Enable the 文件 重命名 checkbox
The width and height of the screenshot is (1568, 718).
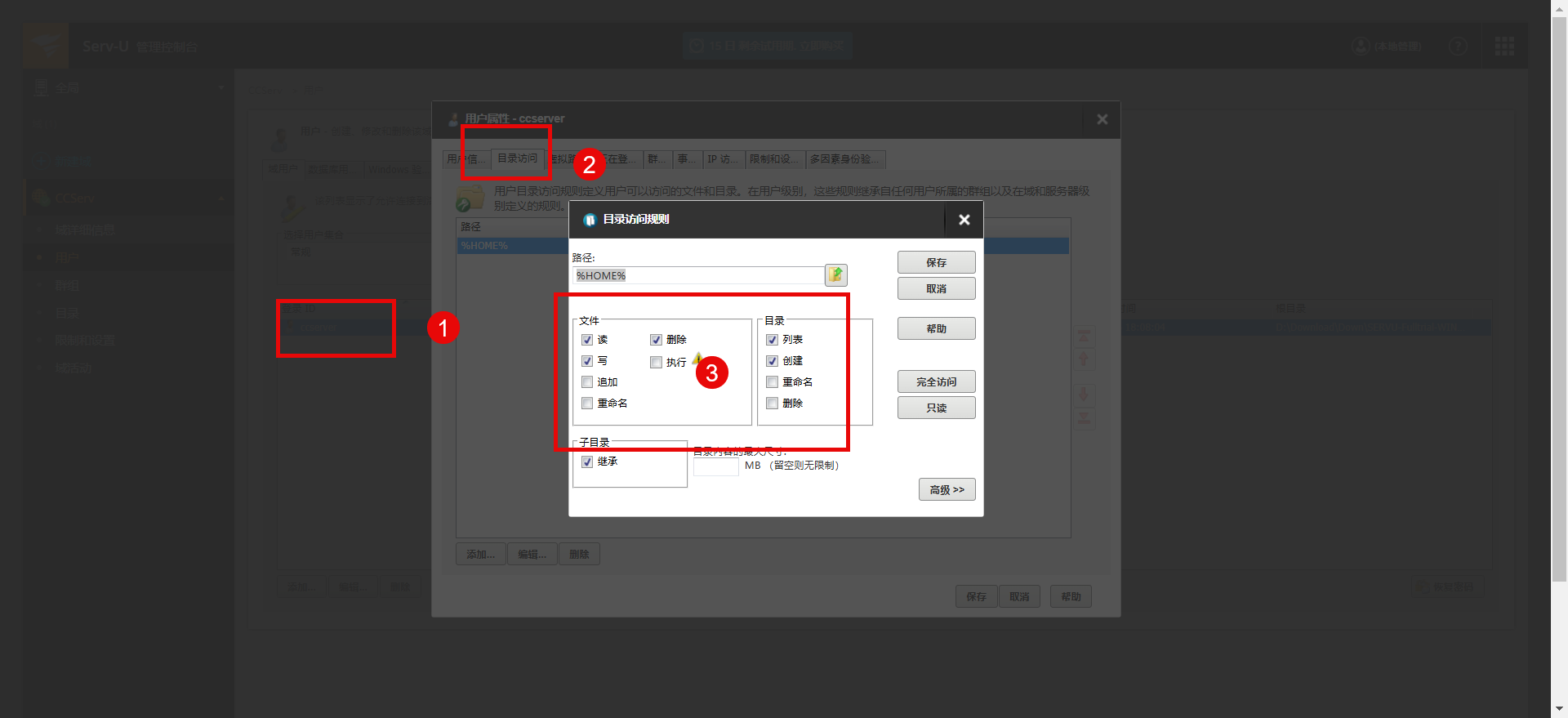pyautogui.click(x=587, y=404)
